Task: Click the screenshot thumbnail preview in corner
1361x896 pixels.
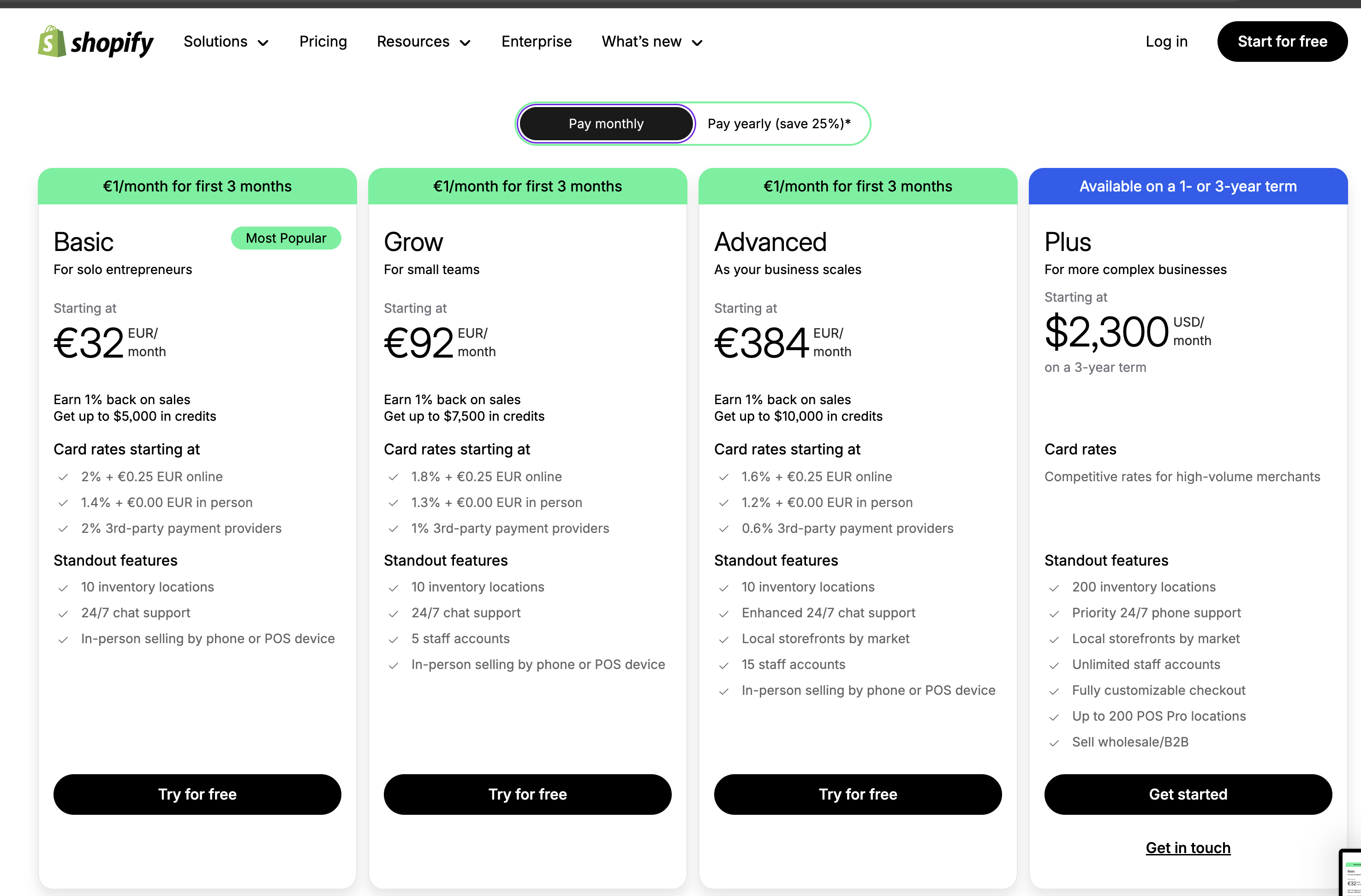Action: 1352,874
